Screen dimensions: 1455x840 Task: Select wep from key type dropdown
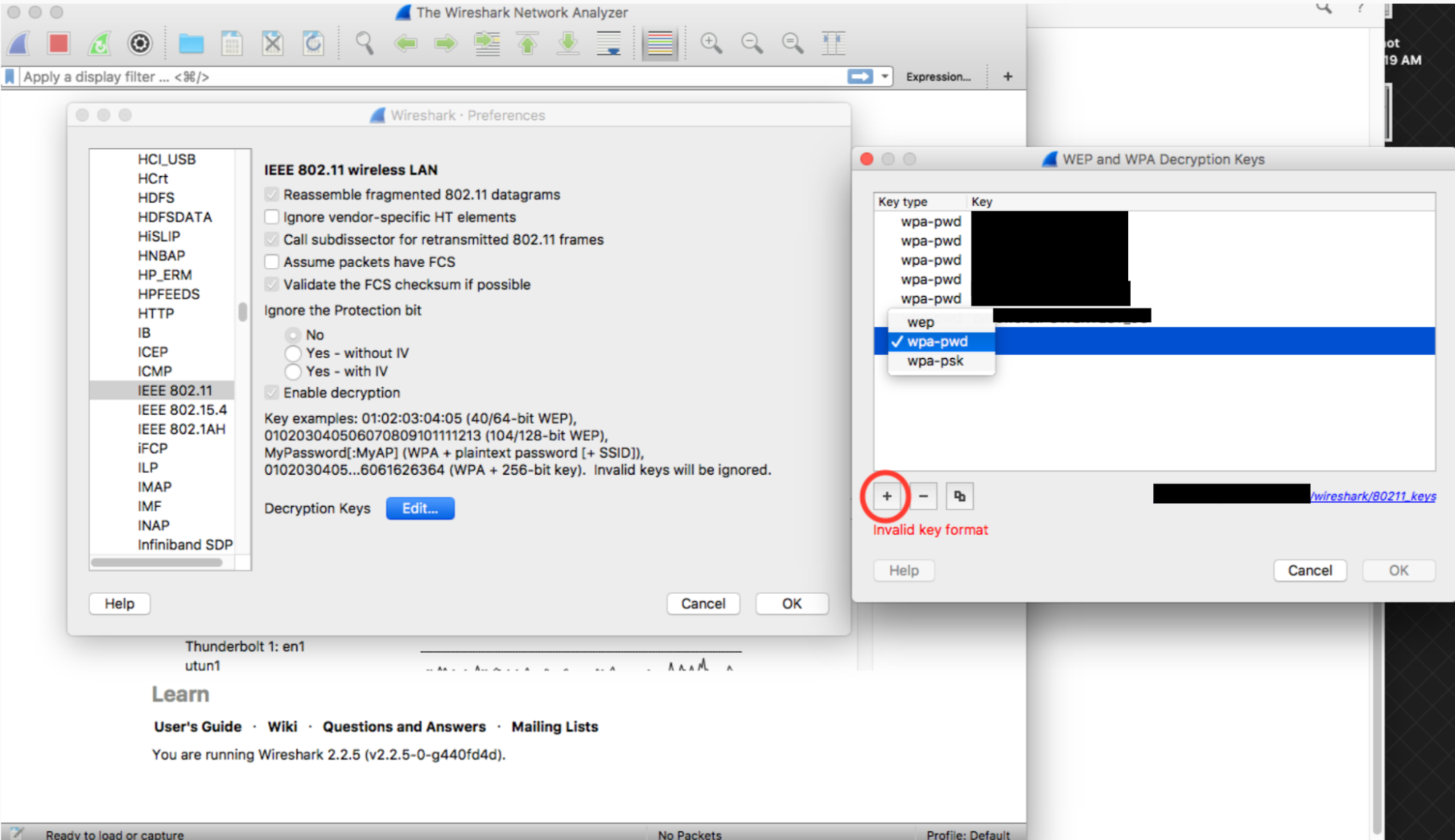tap(920, 322)
